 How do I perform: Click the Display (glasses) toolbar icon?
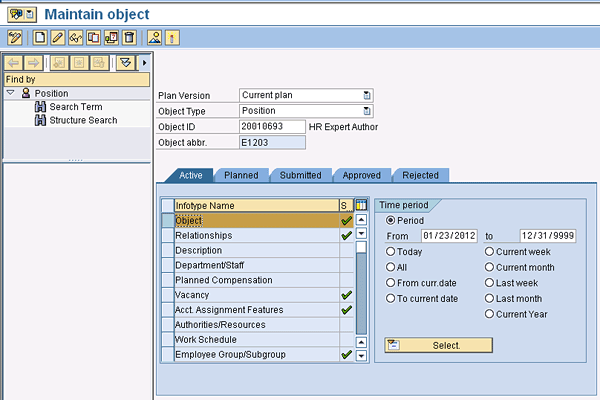click(75, 38)
